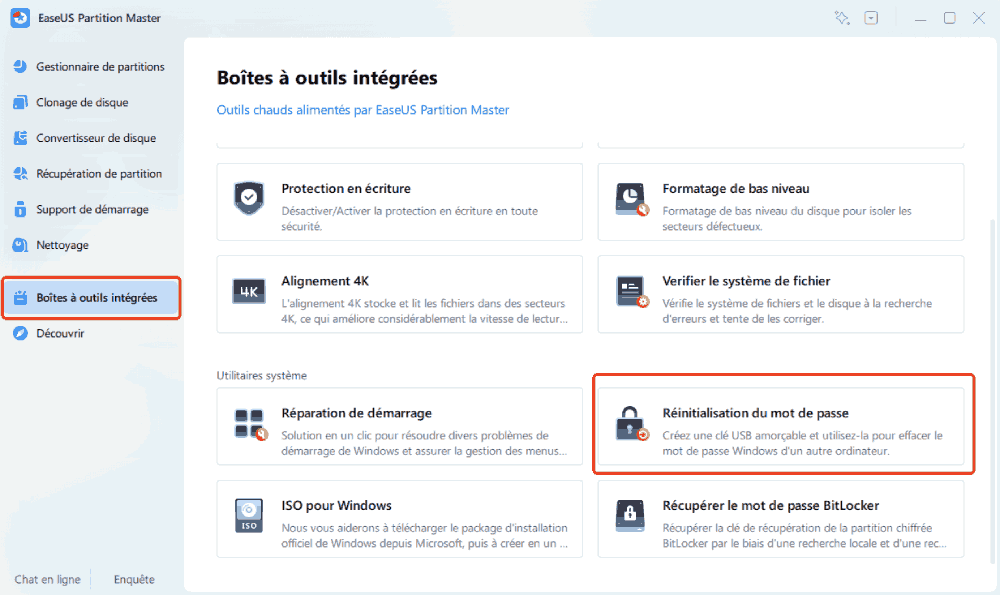Launch Formatage de bas niveau tool
Image resolution: width=1000 pixels, height=595 pixels.
[781, 202]
